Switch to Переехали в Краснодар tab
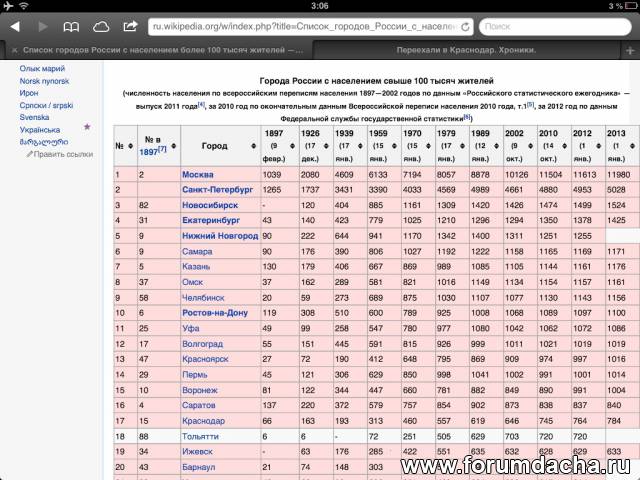Screen dimensions: 640x480 coord(464,49)
